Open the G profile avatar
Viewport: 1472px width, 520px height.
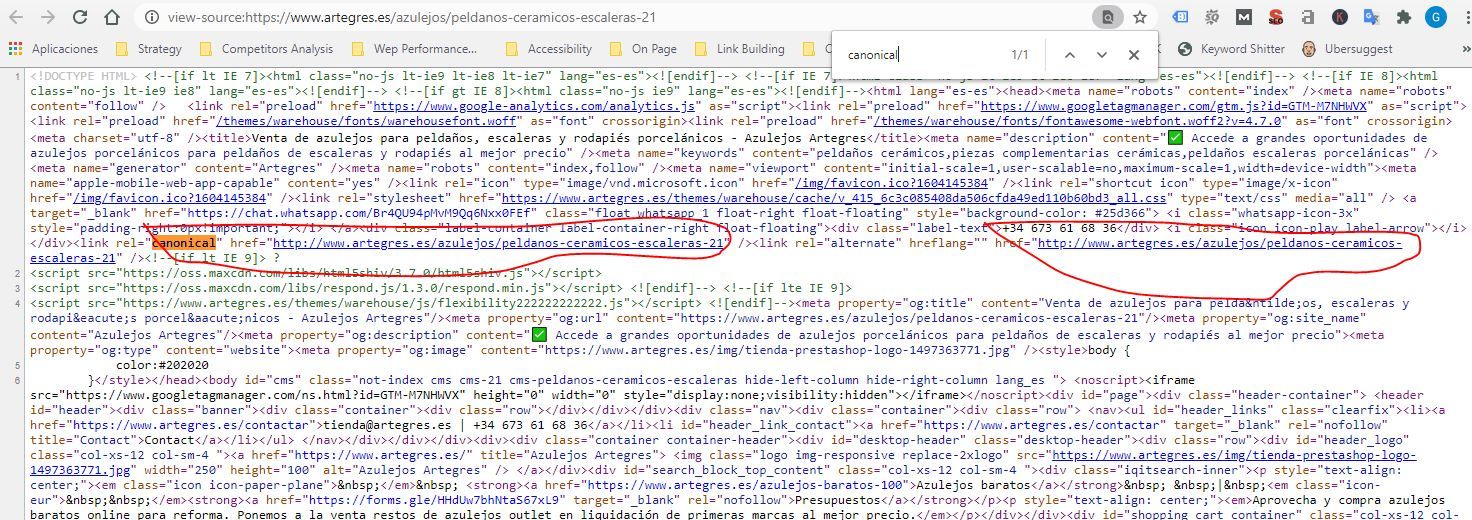[x=1436, y=17]
